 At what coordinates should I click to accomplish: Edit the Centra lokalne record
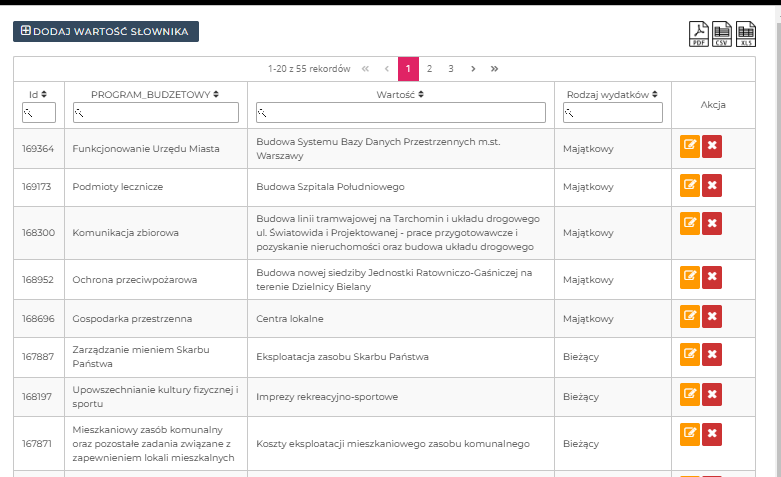690,317
